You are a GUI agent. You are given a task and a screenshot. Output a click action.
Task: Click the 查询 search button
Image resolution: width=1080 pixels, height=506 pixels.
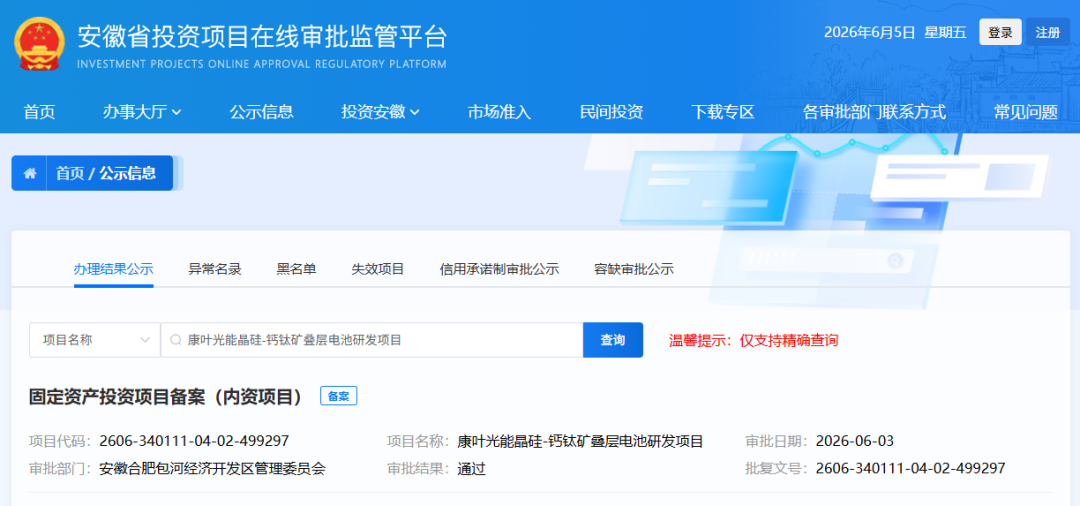click(x=613, y=340)
